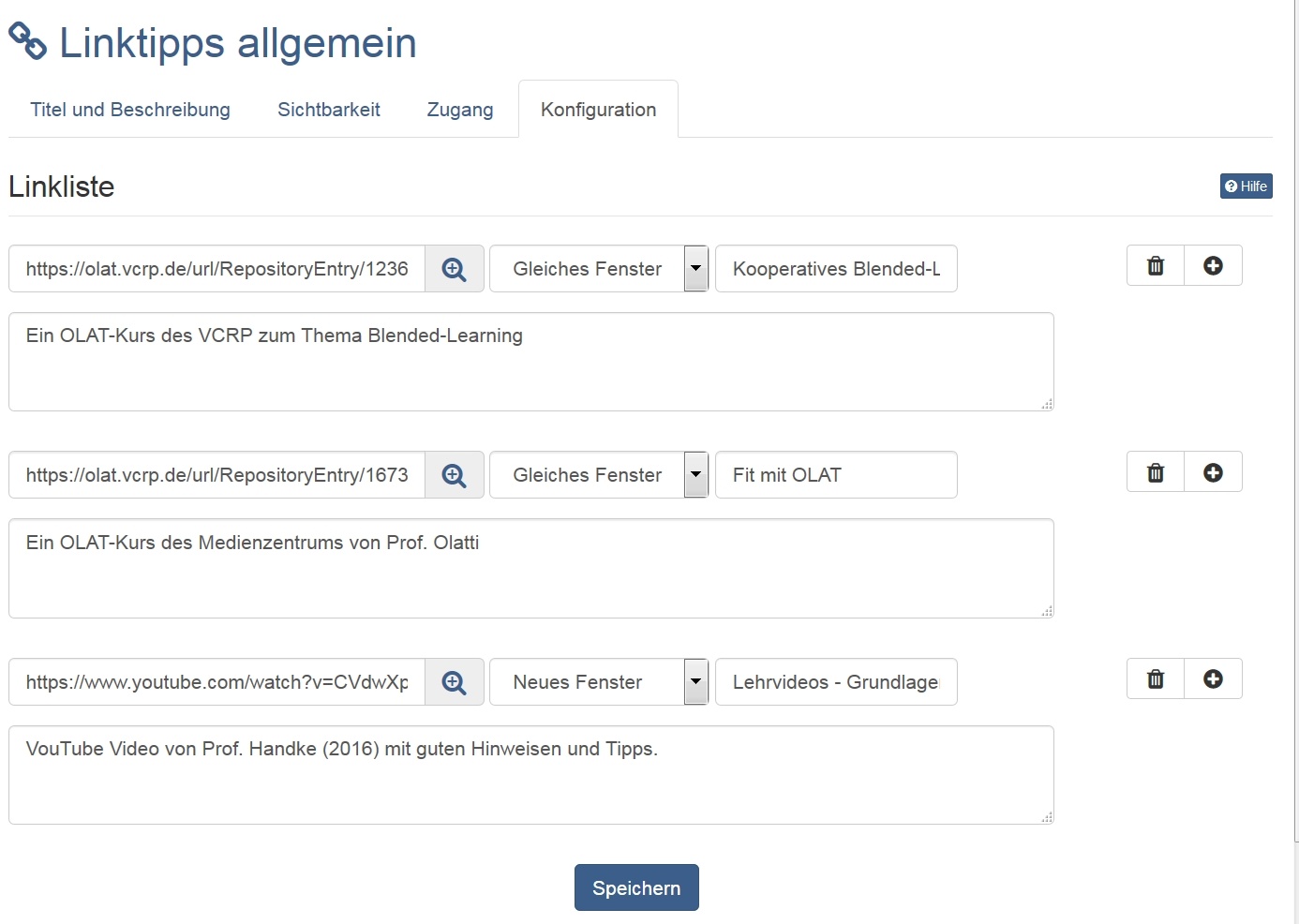Image resolution: width=1299 pixels, height=924 pixels.
Task: Delete the Fit mit OLAT link
Action: tap(1156, 472)
